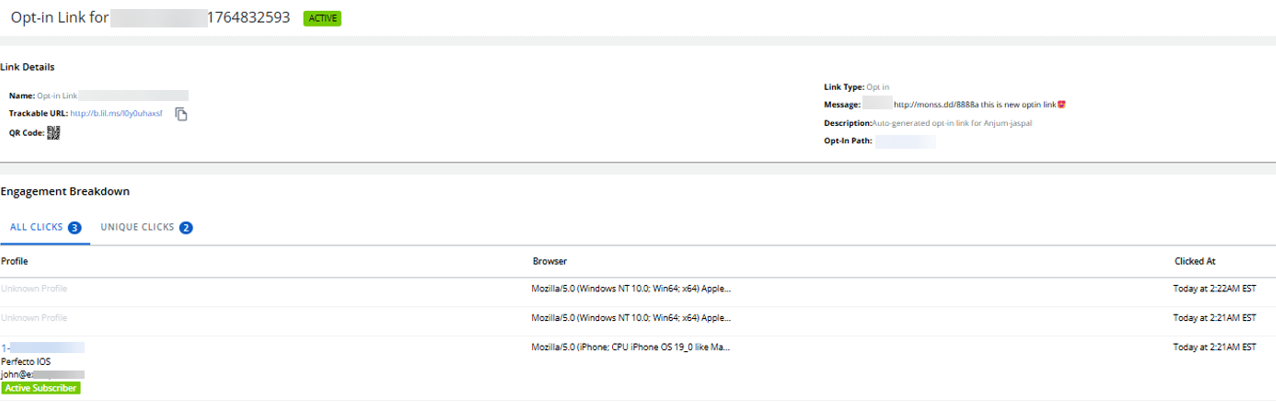Switch to the UNIQUE CLICKS tab

146,228
